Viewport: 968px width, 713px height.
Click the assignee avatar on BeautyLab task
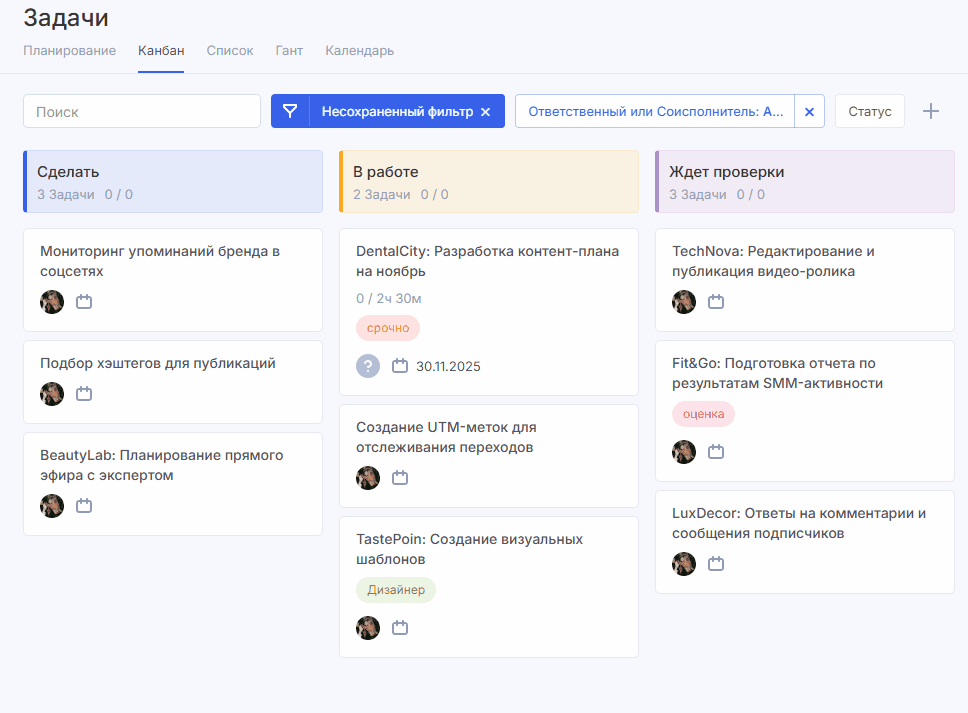[x=52, y=506]
